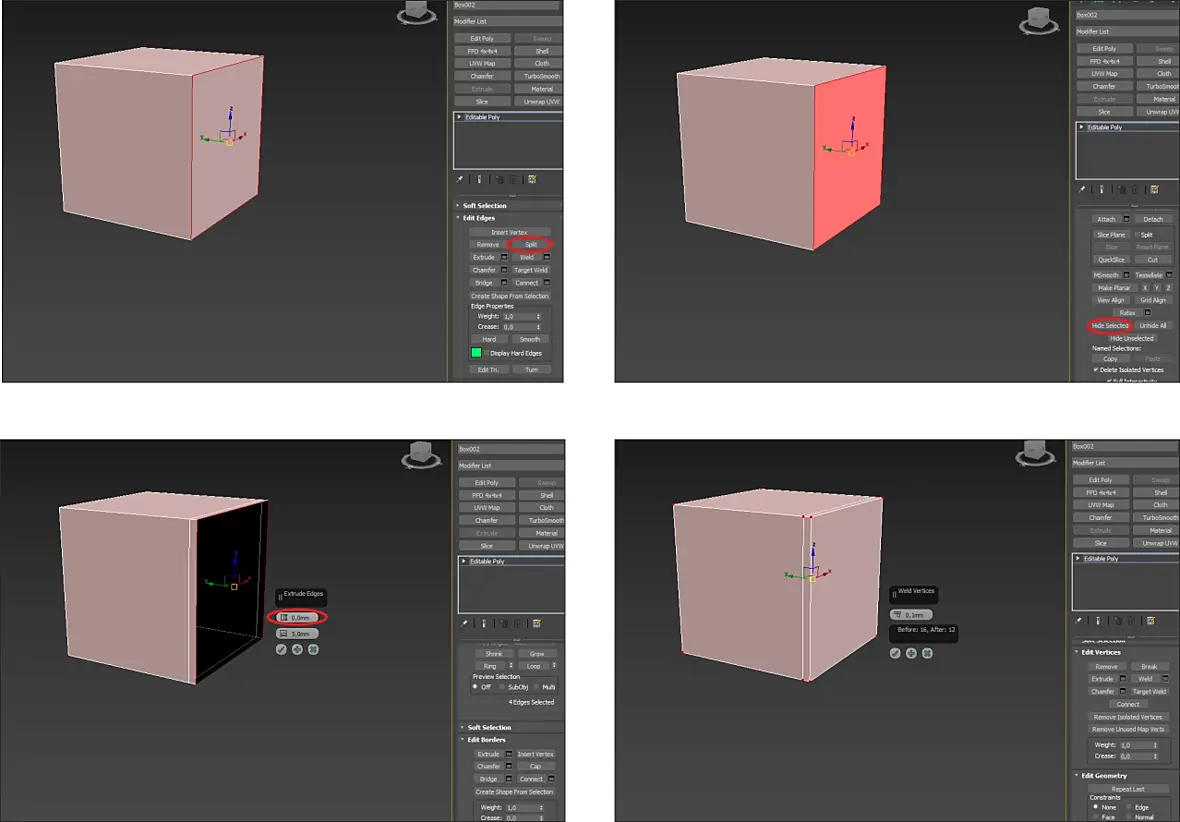Collapse the Edit Vertices rollout
This screenshot has height=822, width=1180.
click(x=1076, y=653)
